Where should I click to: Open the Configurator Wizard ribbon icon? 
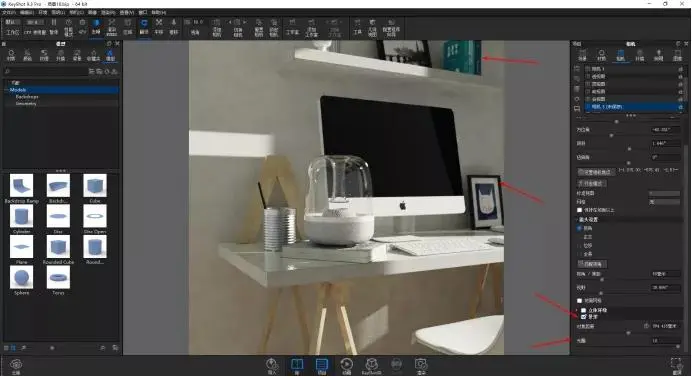[x=391, y=27]
